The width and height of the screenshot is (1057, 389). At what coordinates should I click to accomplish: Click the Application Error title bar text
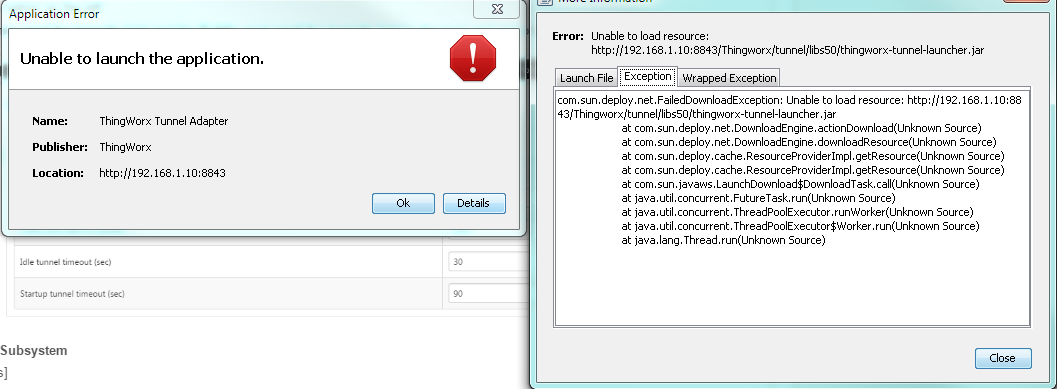54,13
